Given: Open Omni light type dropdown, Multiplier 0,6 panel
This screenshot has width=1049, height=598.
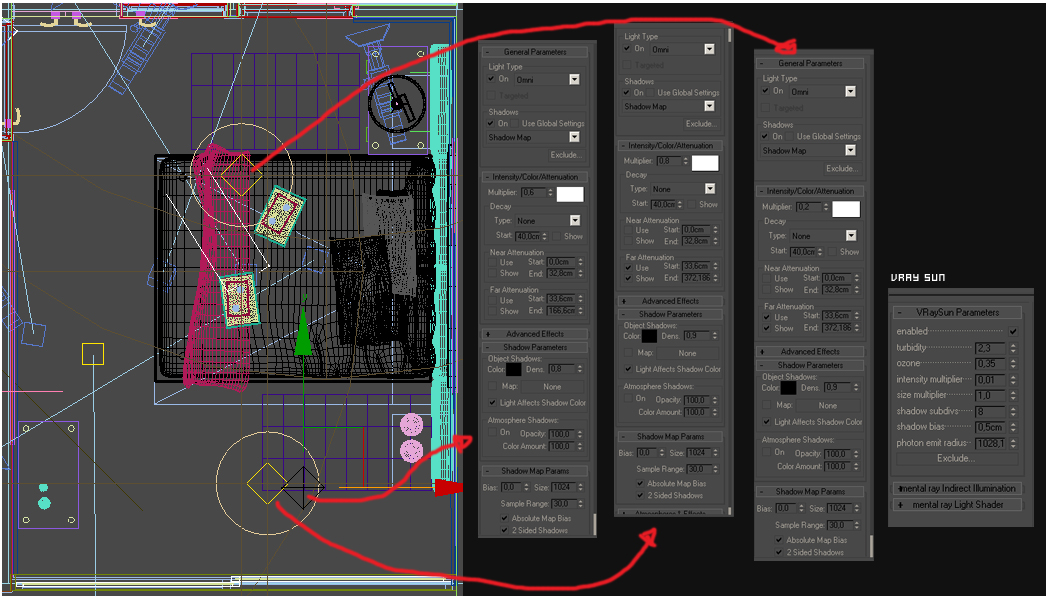Looking at the screenshot, I should point(574,80).
